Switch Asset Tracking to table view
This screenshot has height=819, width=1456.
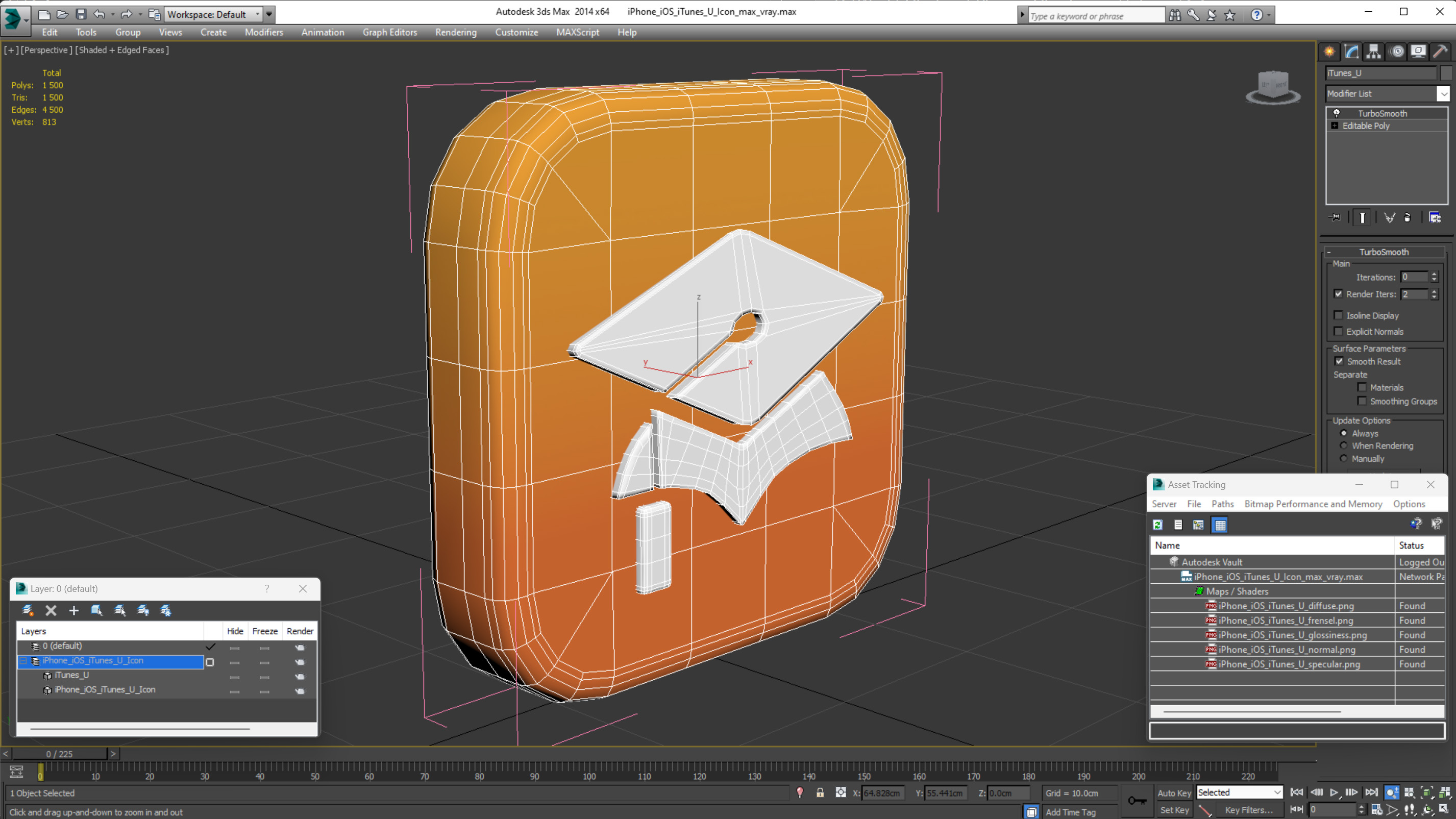point(1220,525)
